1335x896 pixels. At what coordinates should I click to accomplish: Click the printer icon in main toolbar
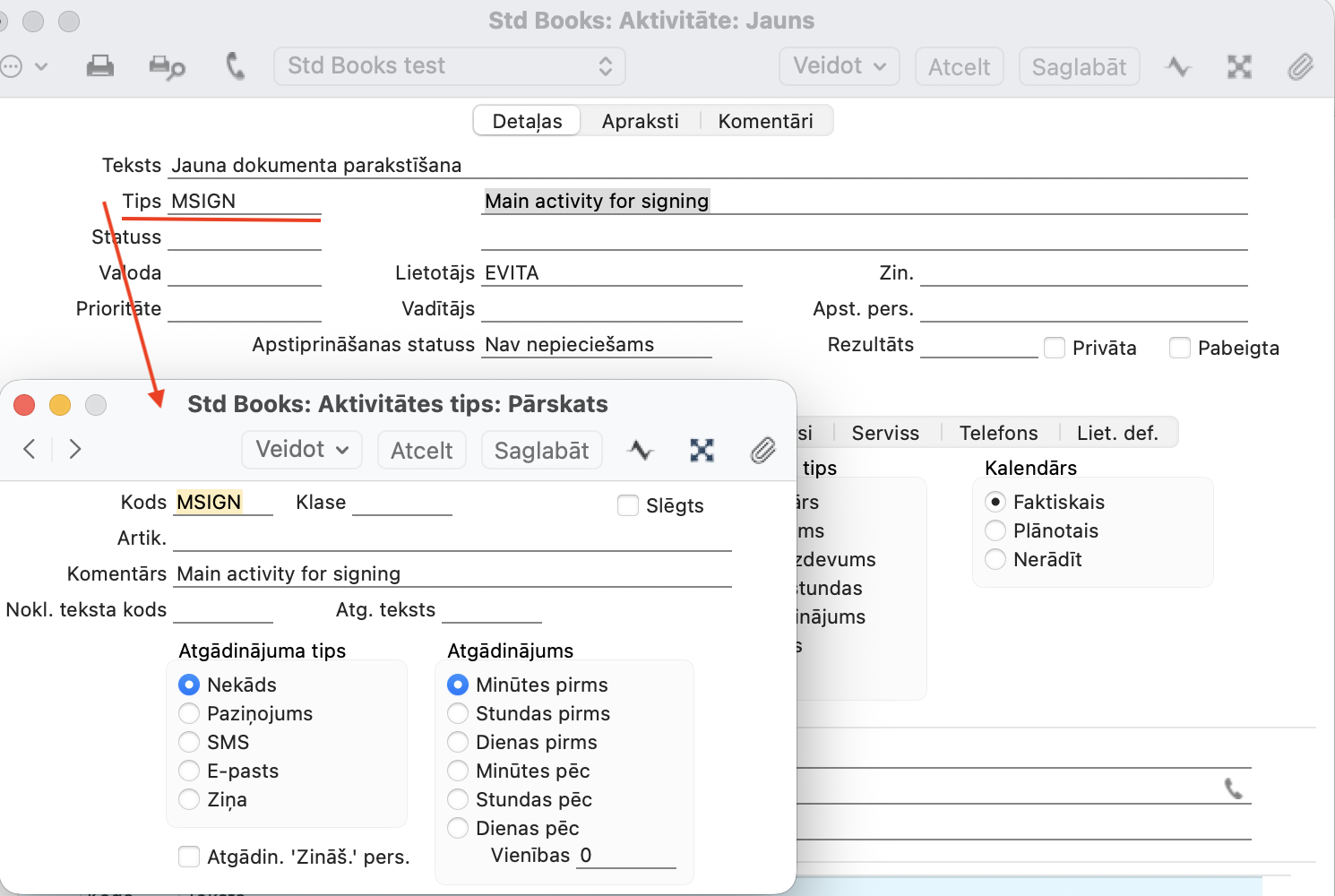(99, 66)
